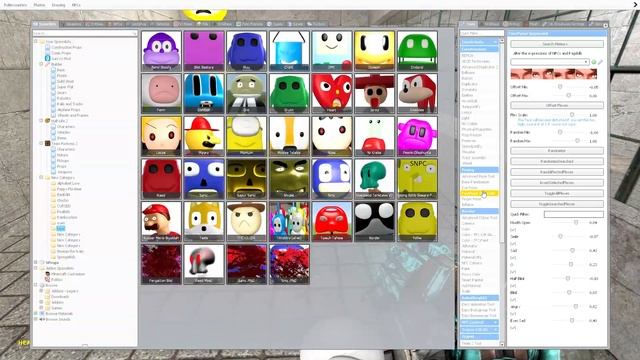
Task: Pick the olive worried-looking character thumbnail
Action: 246,93
